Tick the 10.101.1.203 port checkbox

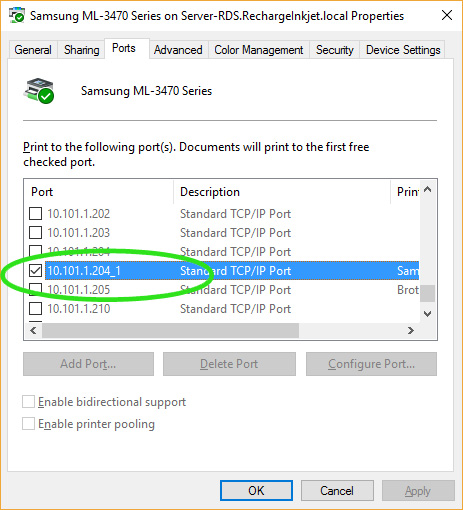pos(35,233)
